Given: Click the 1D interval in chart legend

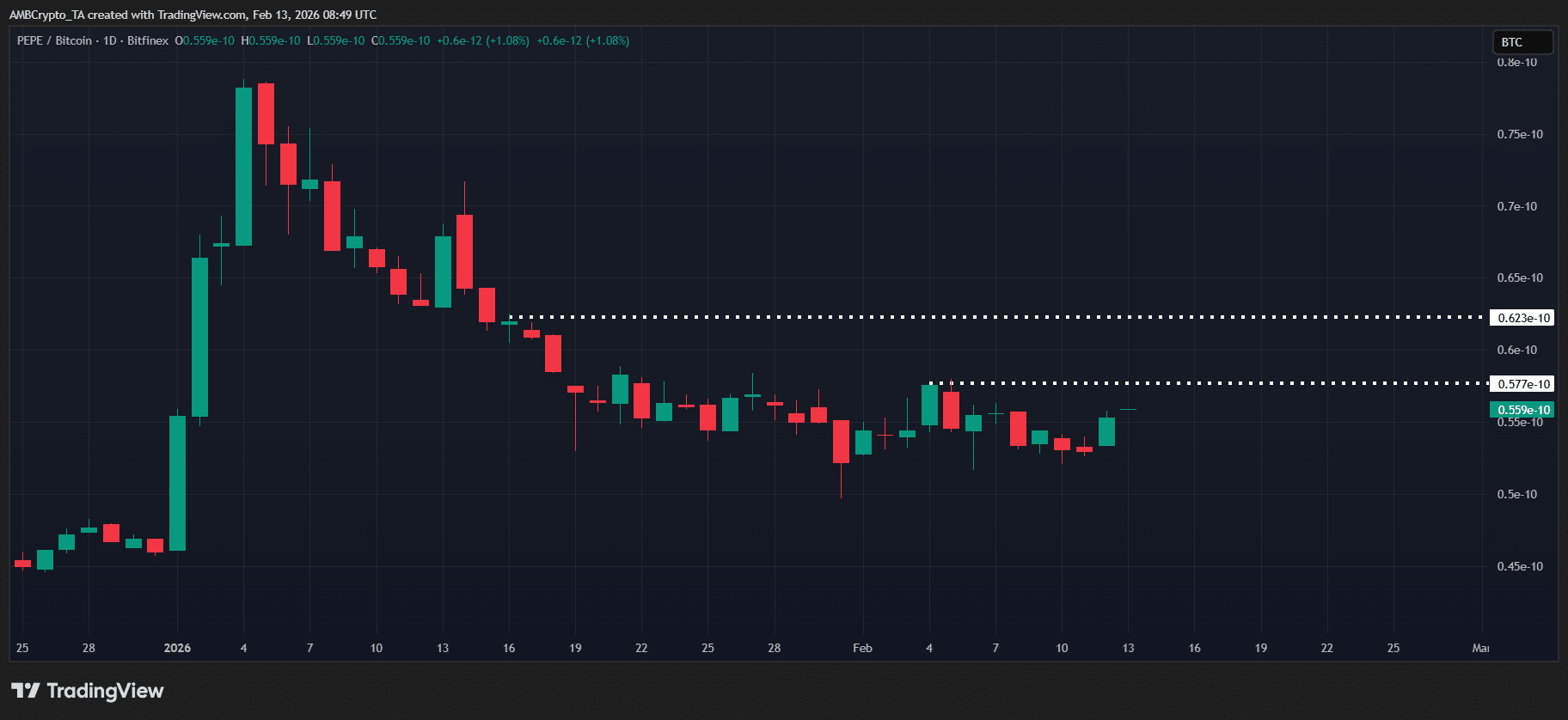Looking at the screenshot, I should [110, 40].
